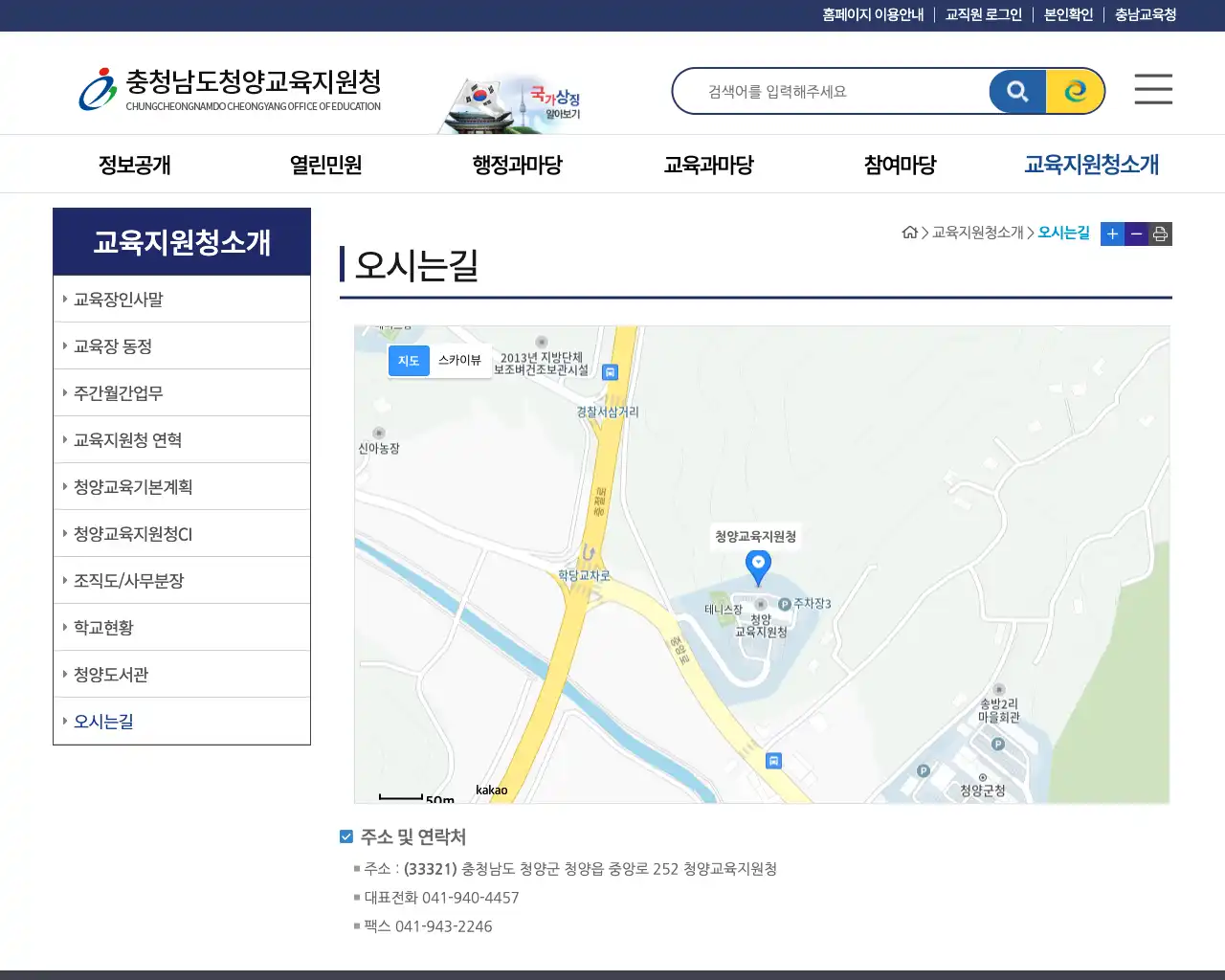Click 송방2리 마을회관 label on map
This screenshot has height=980, width=1225.
click(999, 710)
